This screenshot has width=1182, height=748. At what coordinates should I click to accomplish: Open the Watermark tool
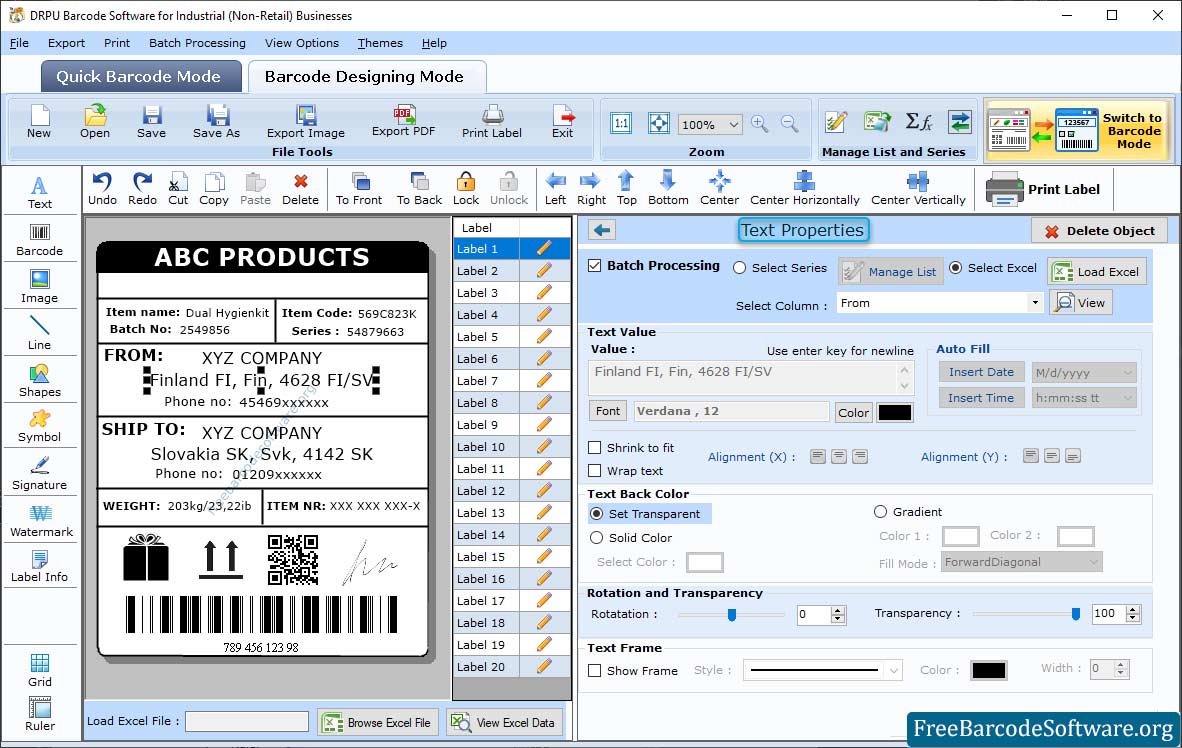coord(41,521)
